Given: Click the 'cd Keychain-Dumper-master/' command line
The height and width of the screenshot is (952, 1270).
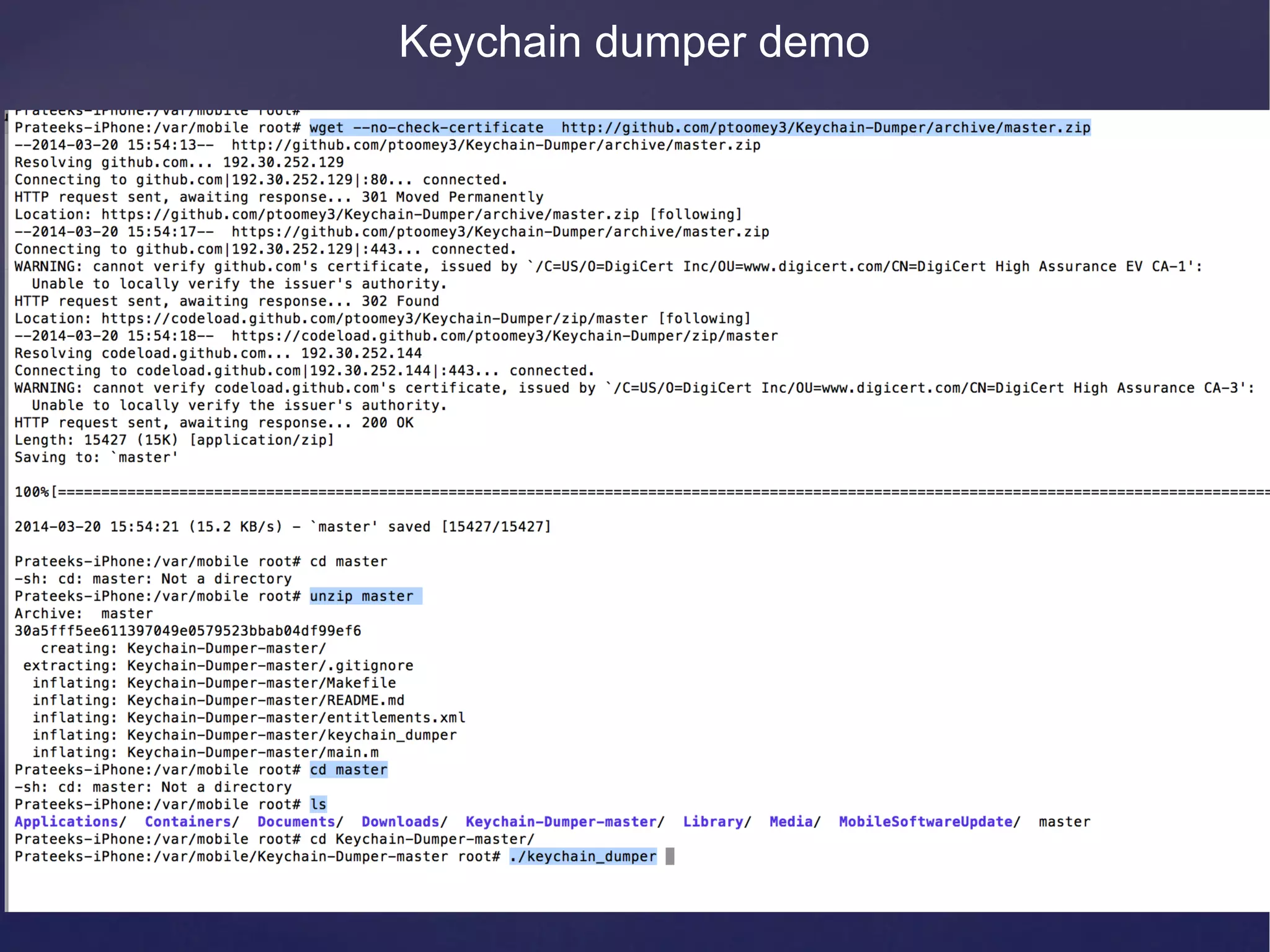Looking at the screenshot, I should pos(275,839).
